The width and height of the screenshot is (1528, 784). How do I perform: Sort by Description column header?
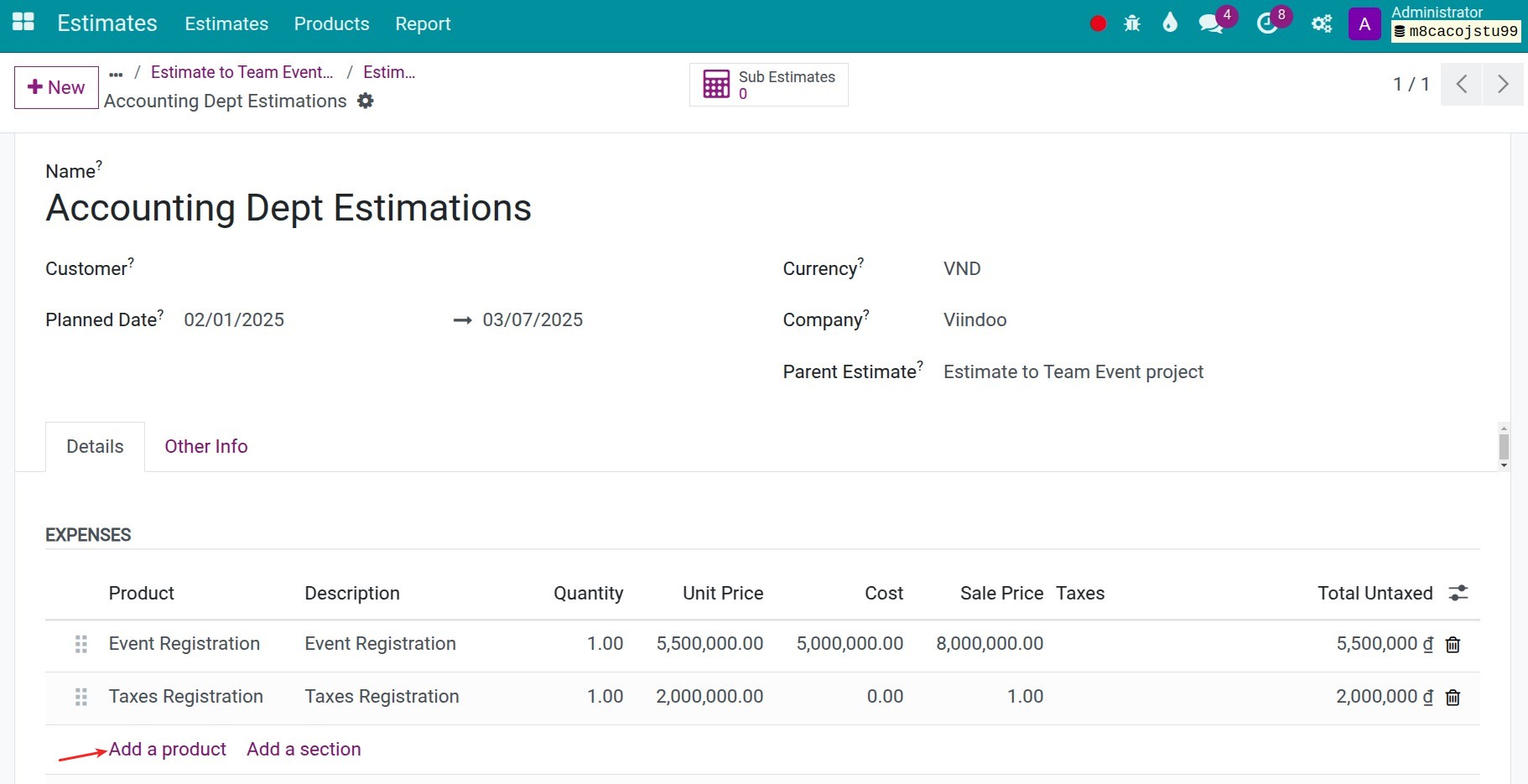click(x=352, y=593)
